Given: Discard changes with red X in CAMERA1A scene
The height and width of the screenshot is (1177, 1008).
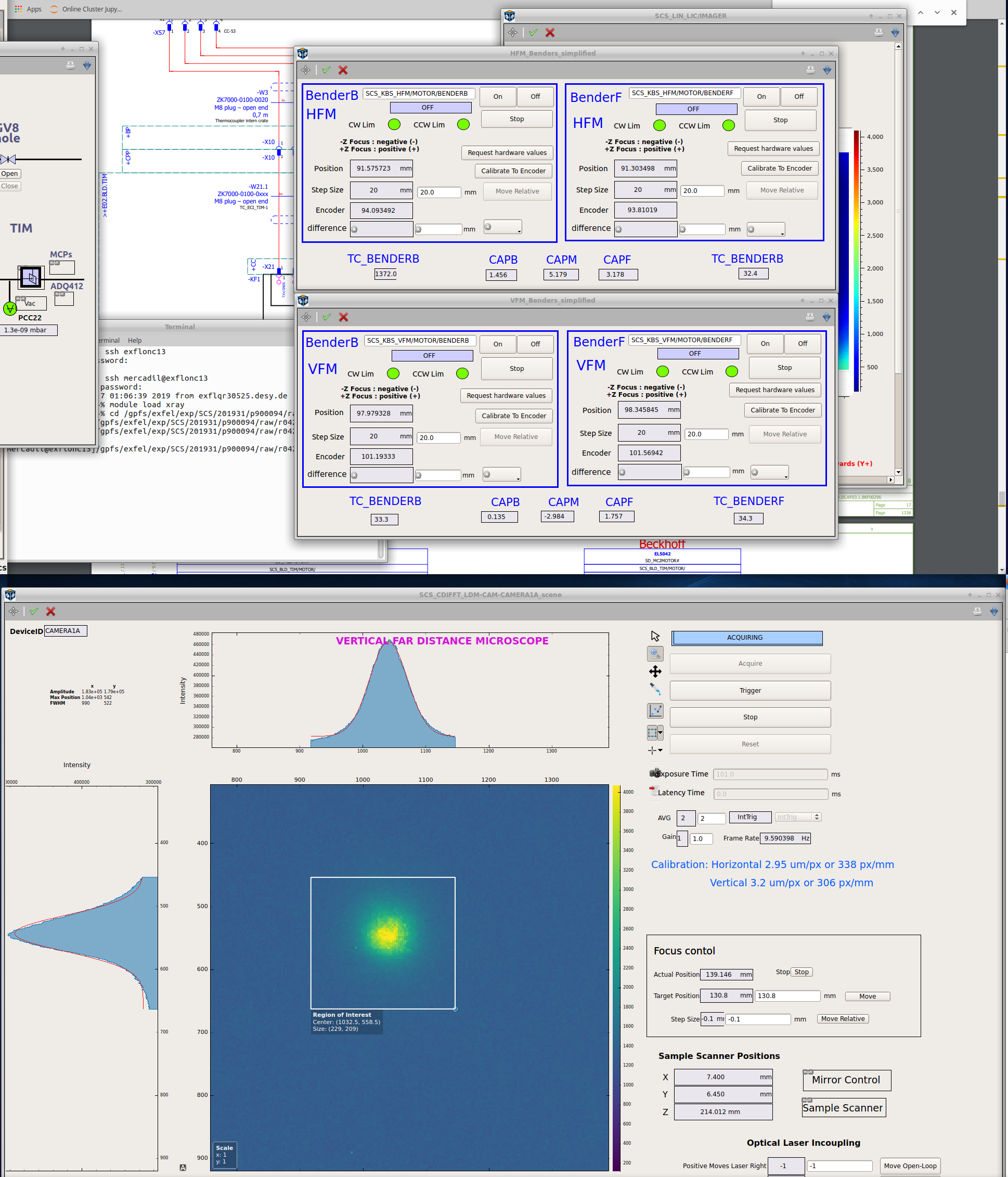Looking at the screenshot, I should (50, 611).
